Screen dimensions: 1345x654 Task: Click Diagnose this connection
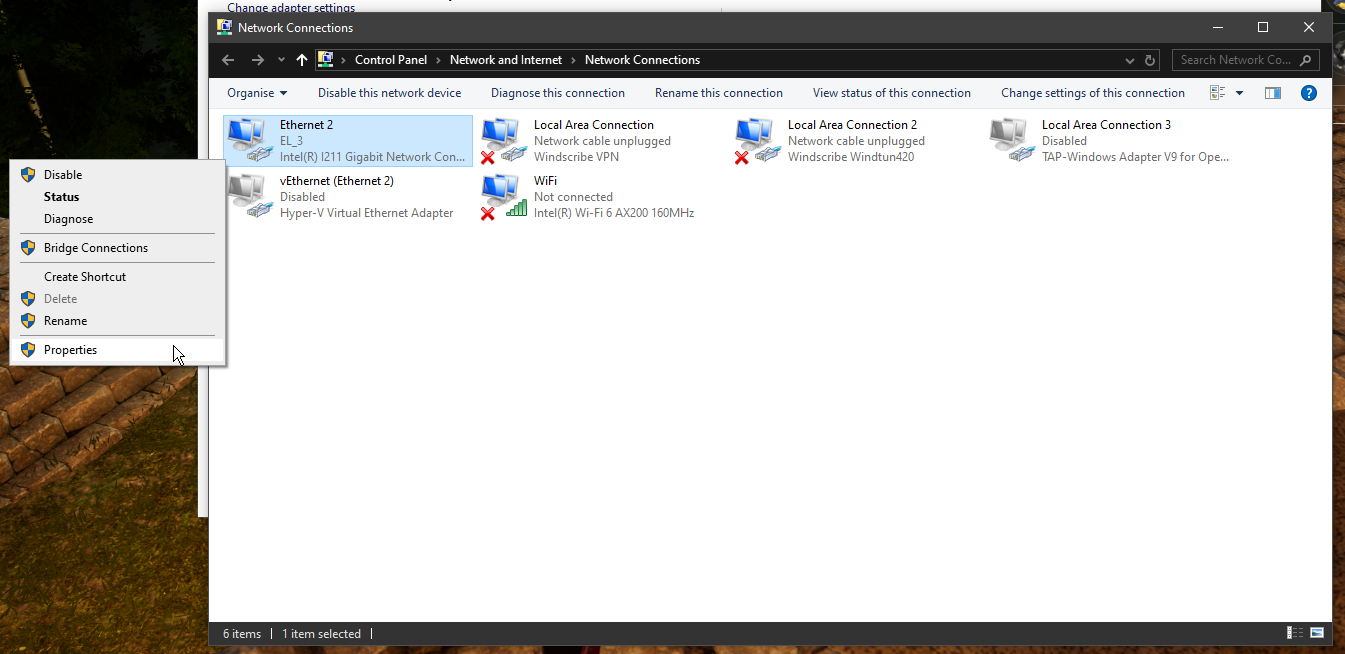(x=558, y=93)
